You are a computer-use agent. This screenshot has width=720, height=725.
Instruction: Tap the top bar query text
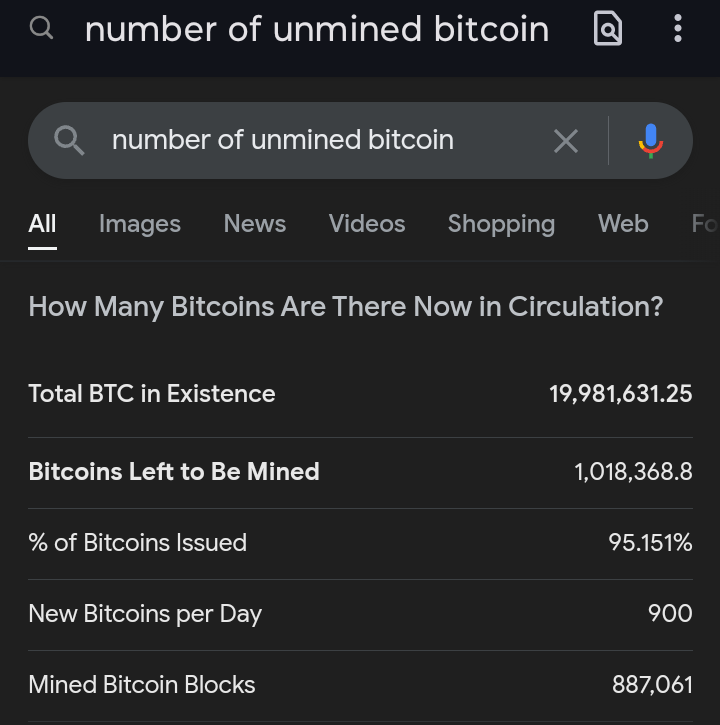click(316, 29)
